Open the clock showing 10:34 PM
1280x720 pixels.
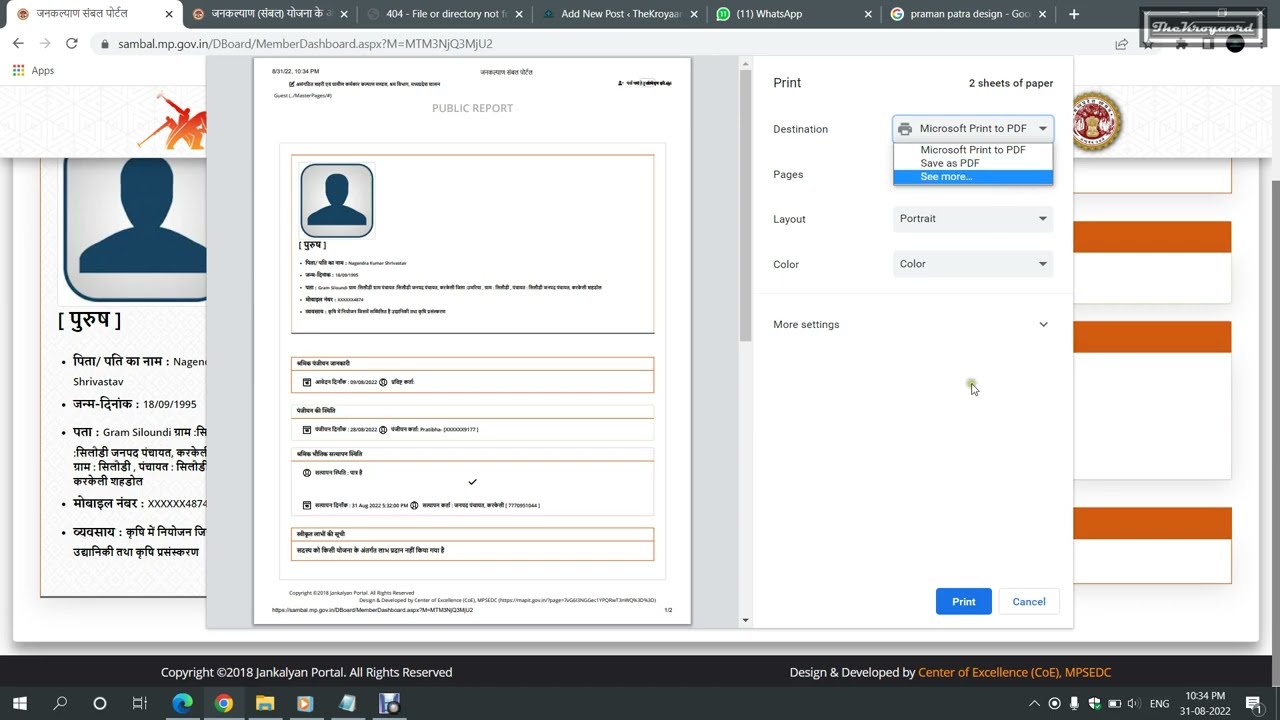tap(1205, 703)
